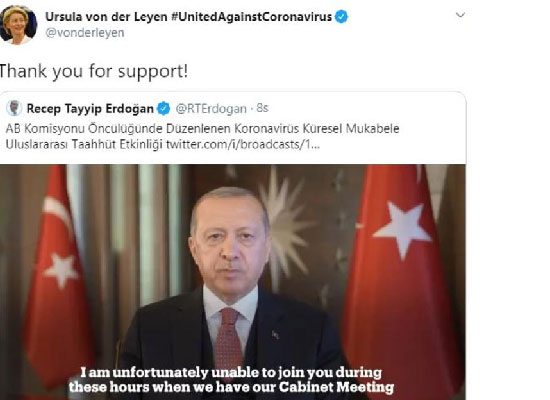Open the quoted tweet card header area
Viewport: 550px width, 400px height.
(137, 108)
